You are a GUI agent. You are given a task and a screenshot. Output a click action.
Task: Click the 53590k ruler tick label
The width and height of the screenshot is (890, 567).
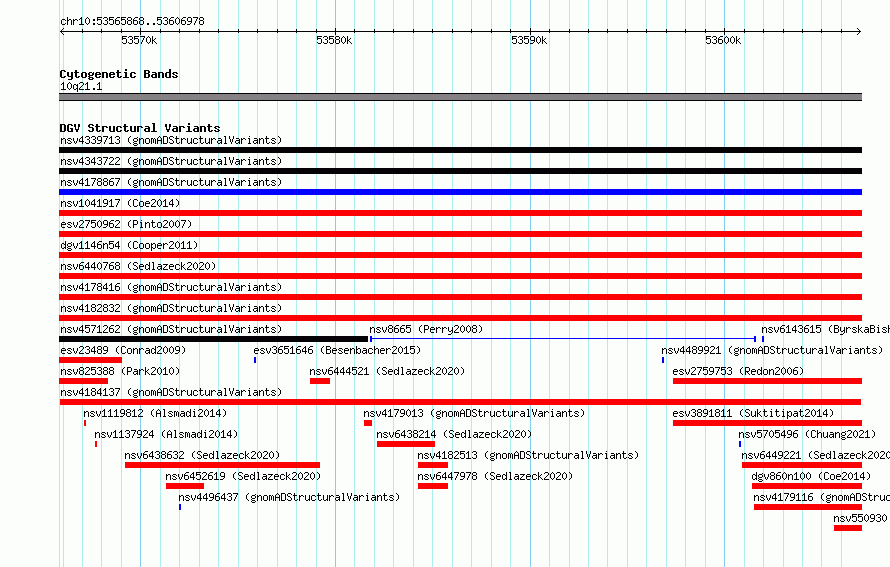529,40
